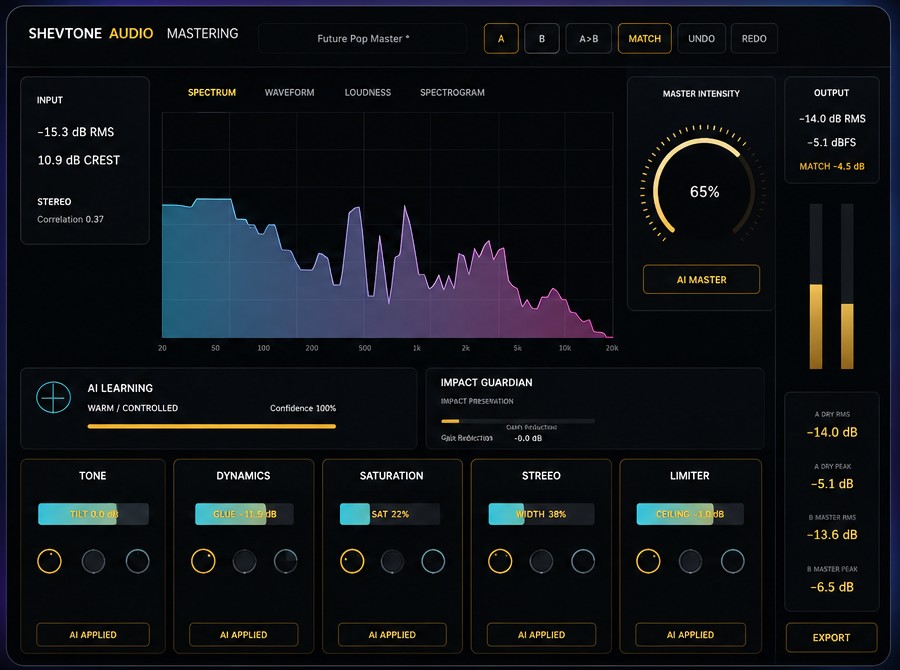
Task: Click the -14.0 dB RMS output value
Action: (832, 119)
